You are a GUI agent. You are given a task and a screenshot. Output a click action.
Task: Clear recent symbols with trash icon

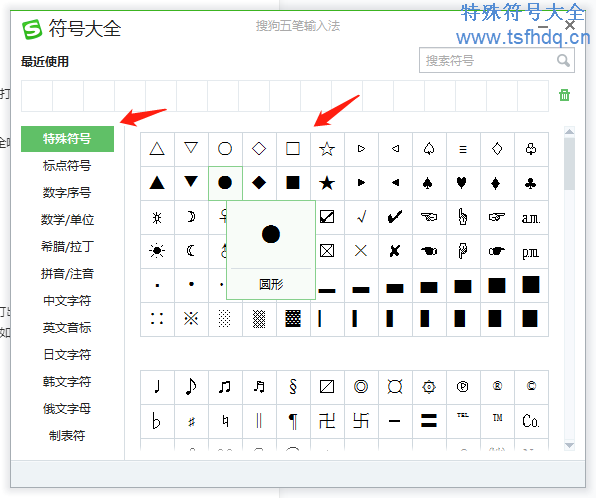point(564,95)
